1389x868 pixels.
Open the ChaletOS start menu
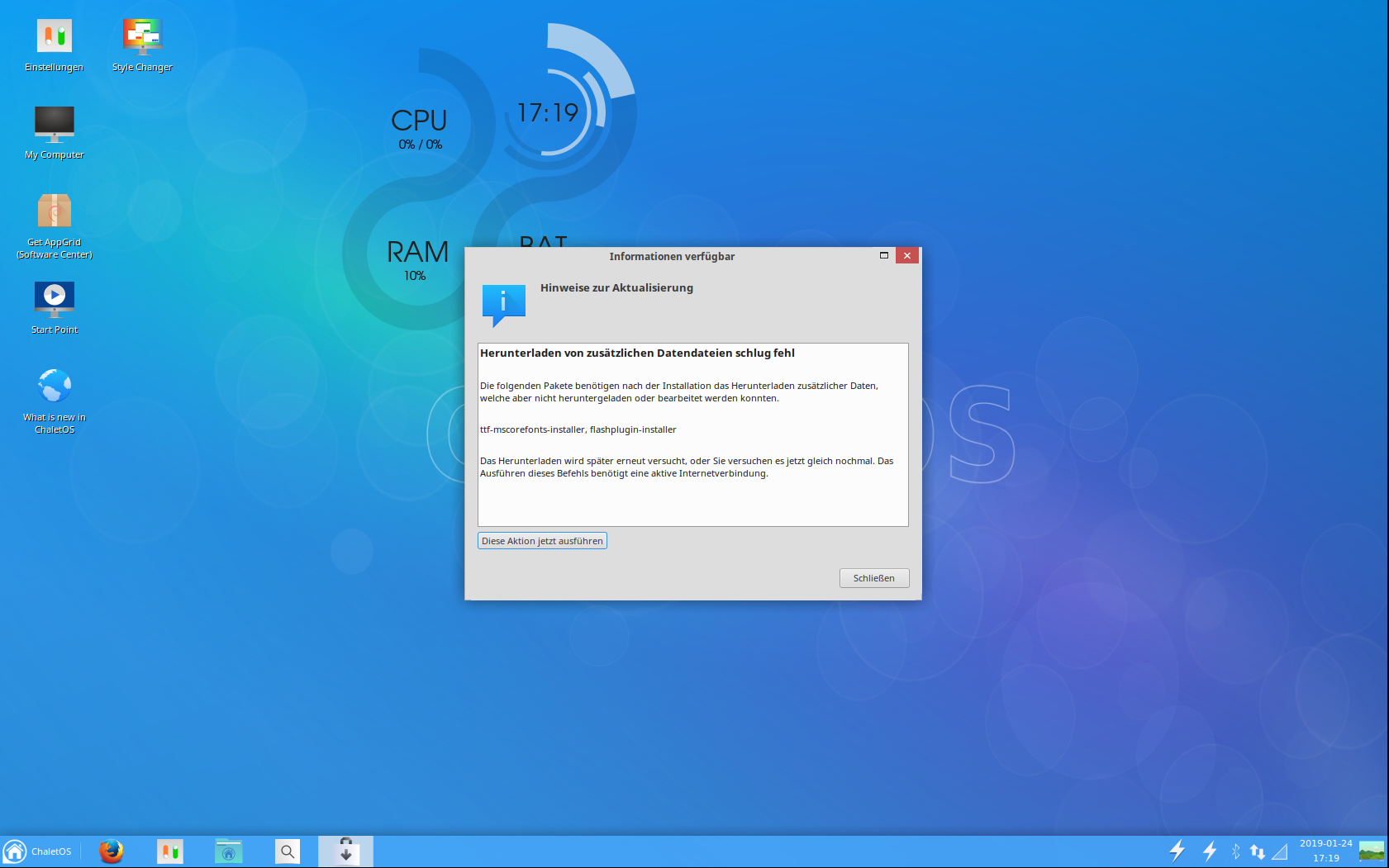38,851
